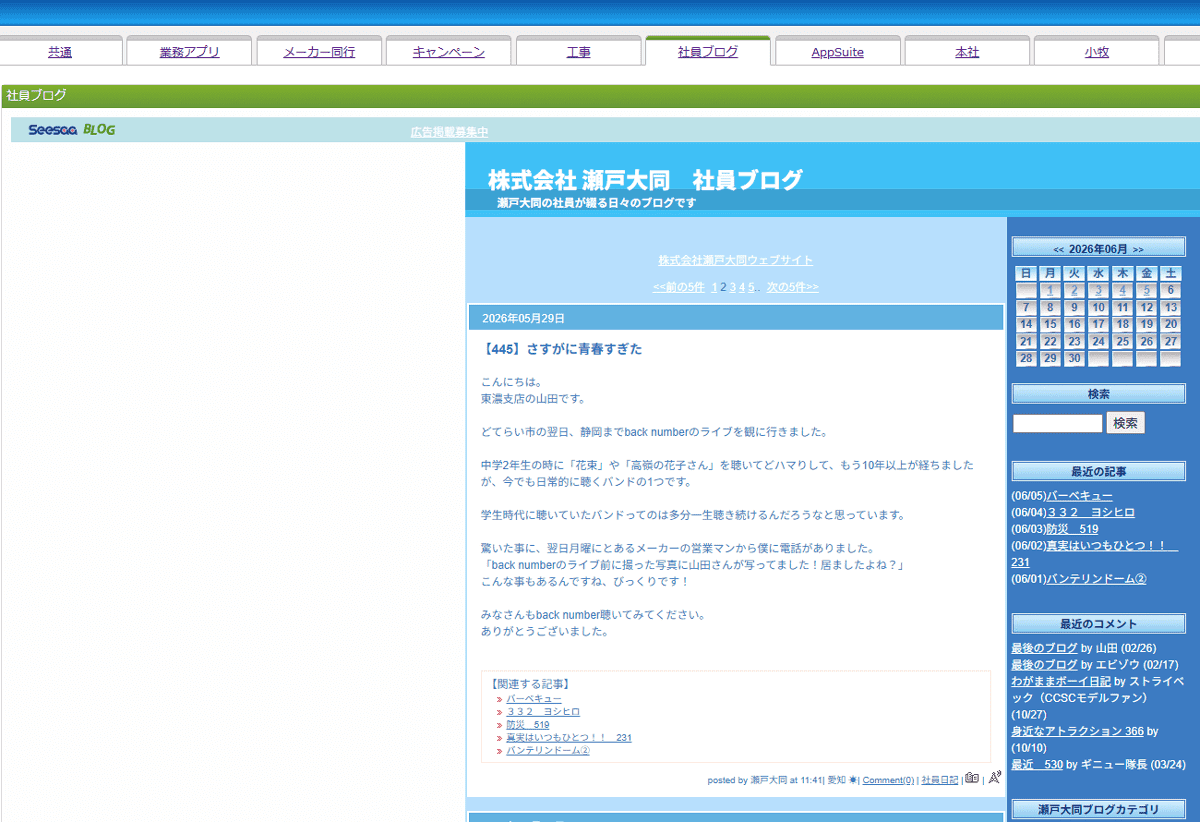Open the AppSuite tab
Viewport: 1200px width, 822px height.
[x=837, y=52]
